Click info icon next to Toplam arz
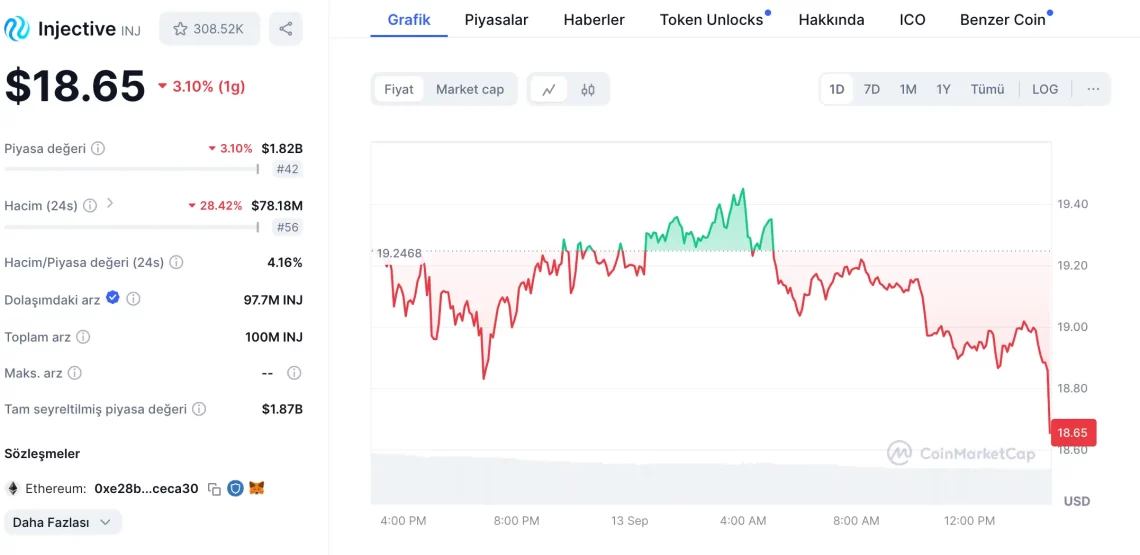 click(x=83, y=337)
